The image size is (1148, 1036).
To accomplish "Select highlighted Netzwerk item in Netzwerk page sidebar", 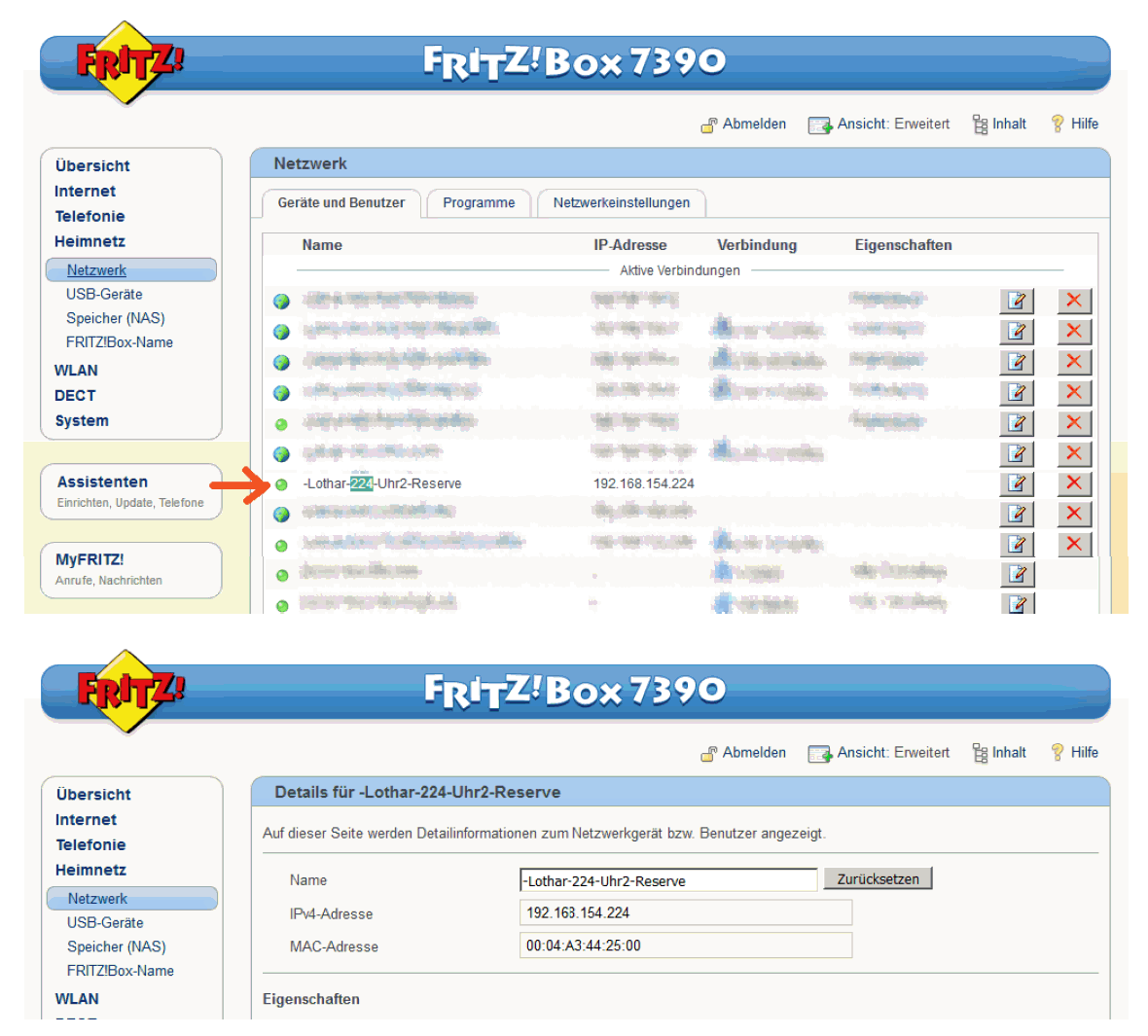I will (131, 269).
